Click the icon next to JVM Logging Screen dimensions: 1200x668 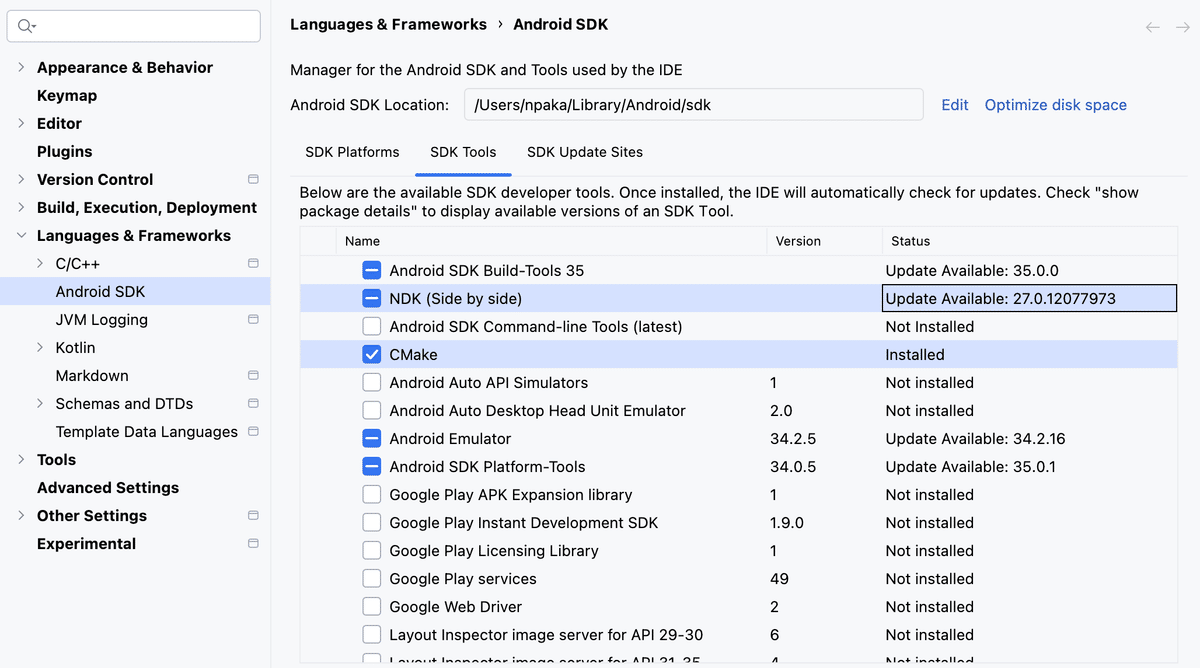[253, 319]
